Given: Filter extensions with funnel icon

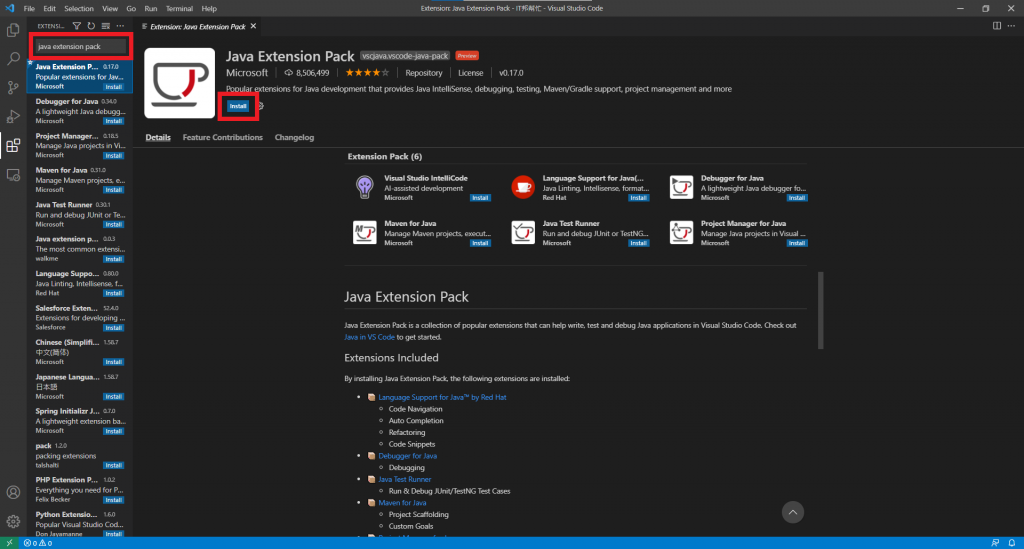Looking at the screenshot, I should click(76, 26).
